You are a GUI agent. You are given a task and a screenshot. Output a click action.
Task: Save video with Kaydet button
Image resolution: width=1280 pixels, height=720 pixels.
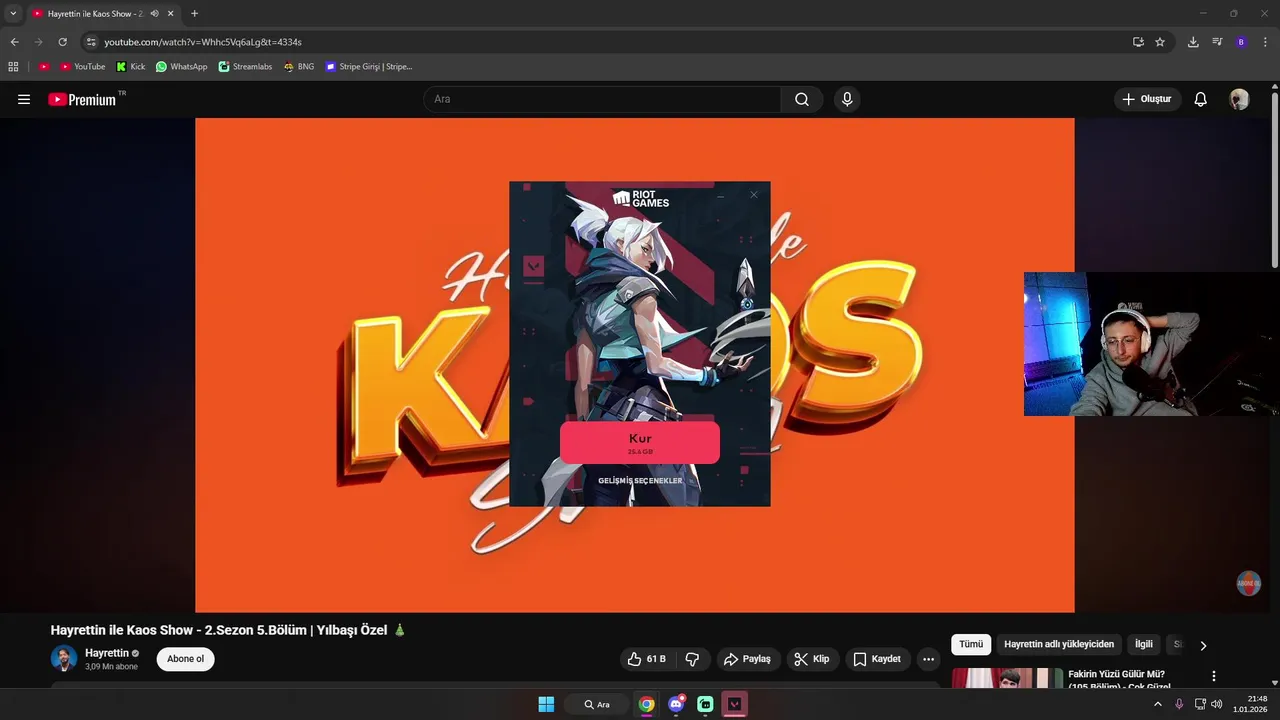point(877,659)
